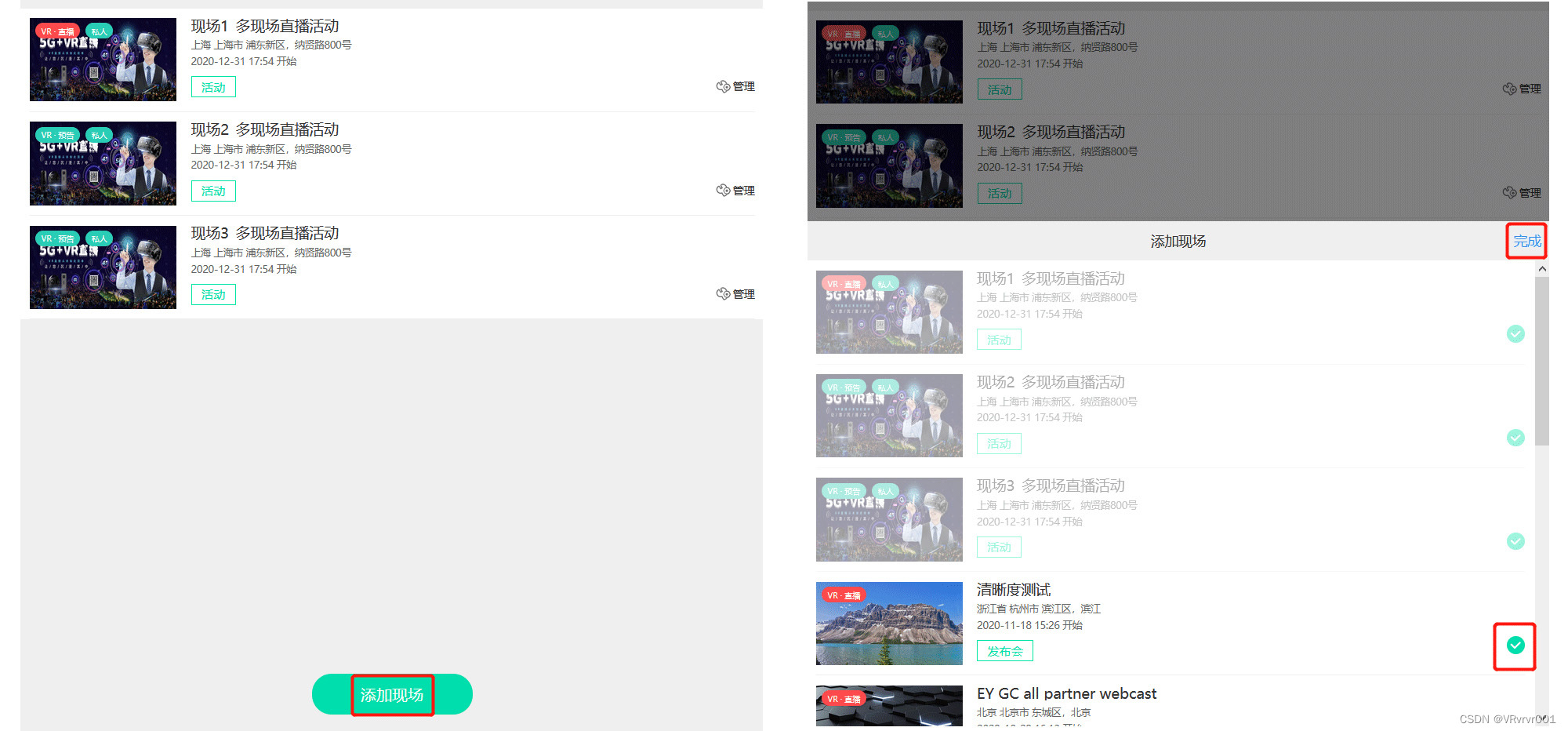Click the 清晰度测试 title
1568x731 pixels.
[x=1014, y=590]
